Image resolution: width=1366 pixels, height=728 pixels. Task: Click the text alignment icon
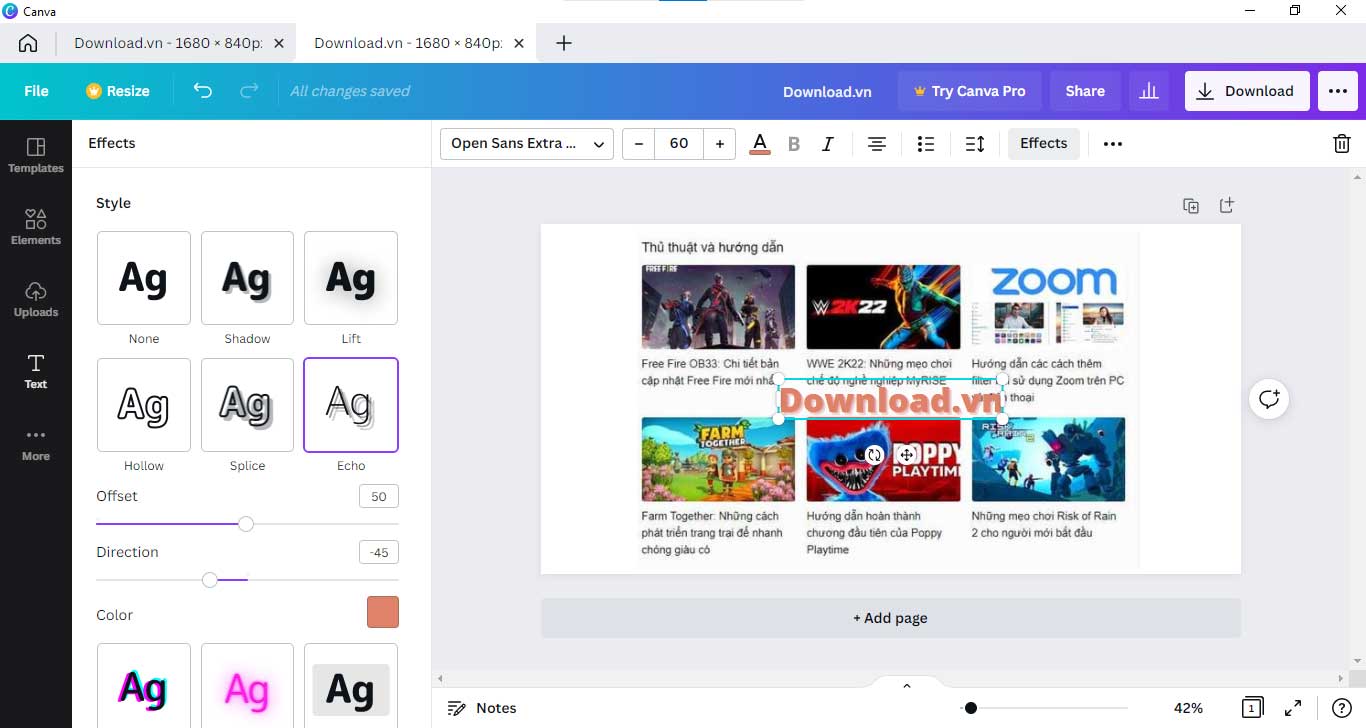click(877, 144)
